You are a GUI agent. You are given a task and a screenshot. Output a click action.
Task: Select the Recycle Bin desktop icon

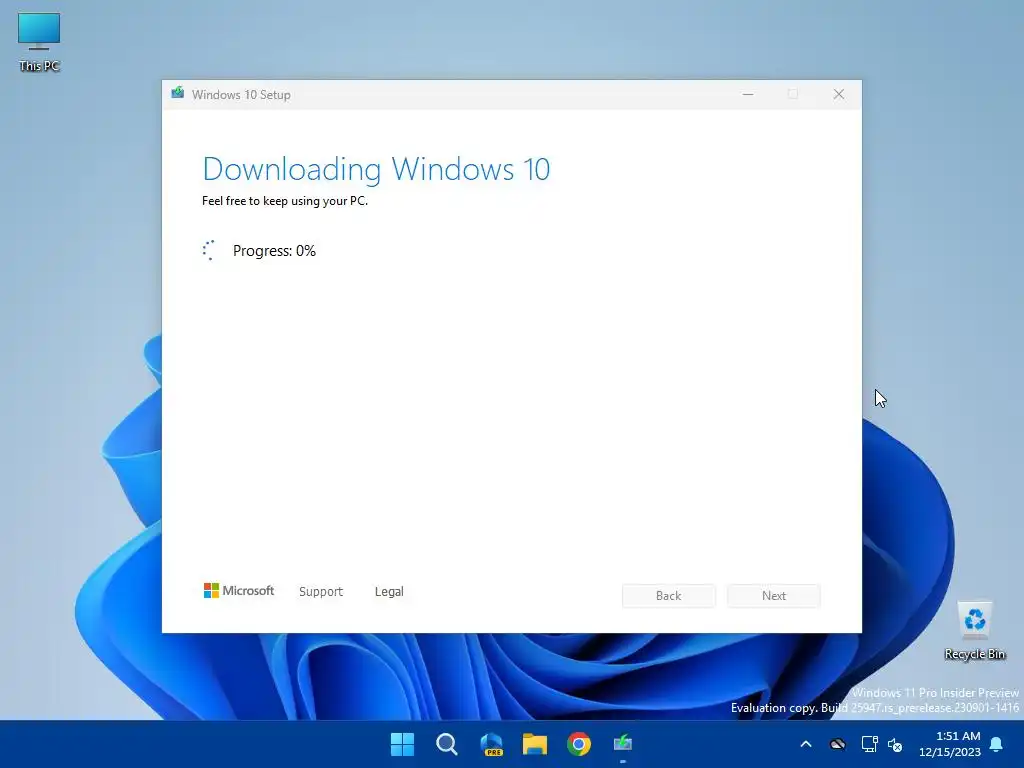(974, 631)
